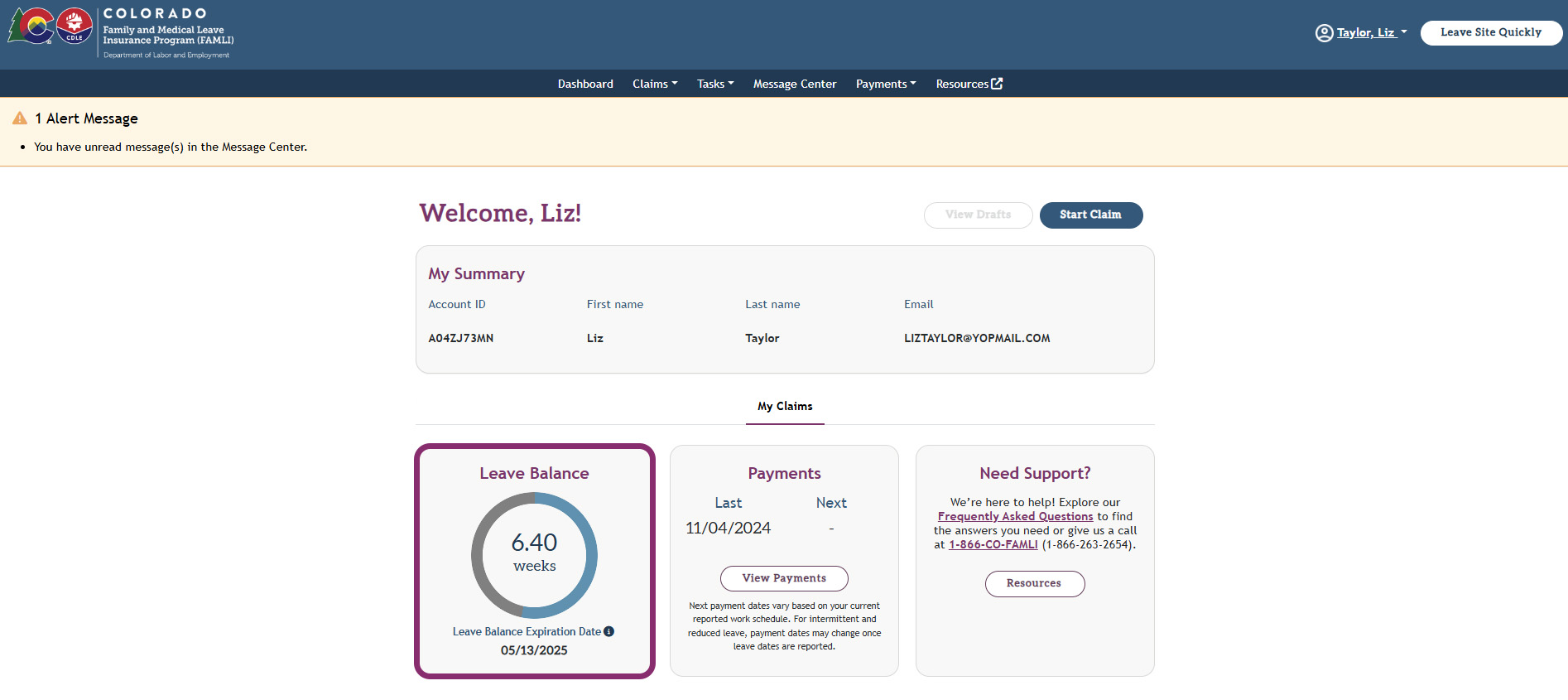Click the user profile avatar icon
Viewport: 1568px width, 700px height.
click(x=1324, y=33)
